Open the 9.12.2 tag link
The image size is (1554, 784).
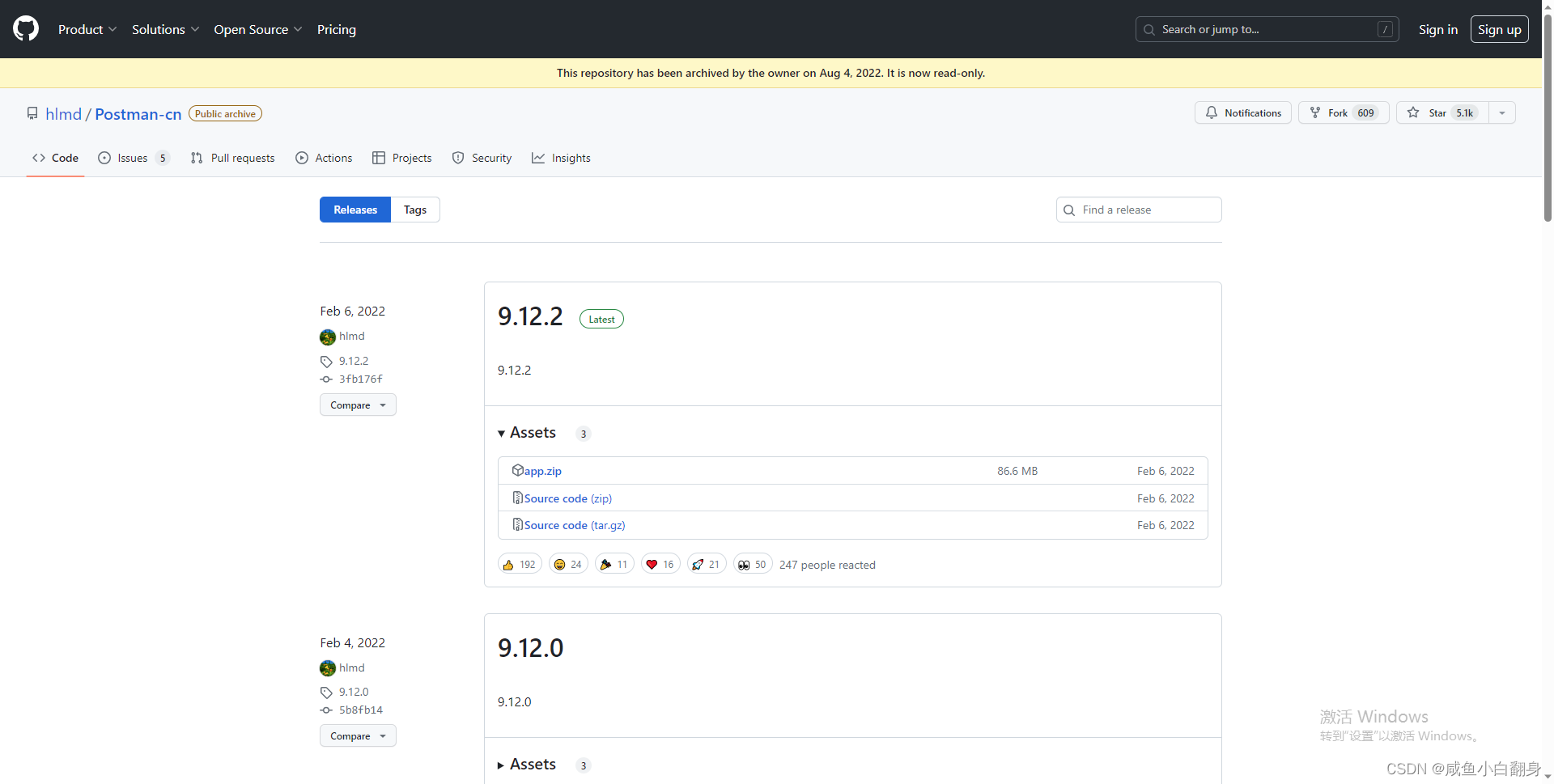point(354,361)
